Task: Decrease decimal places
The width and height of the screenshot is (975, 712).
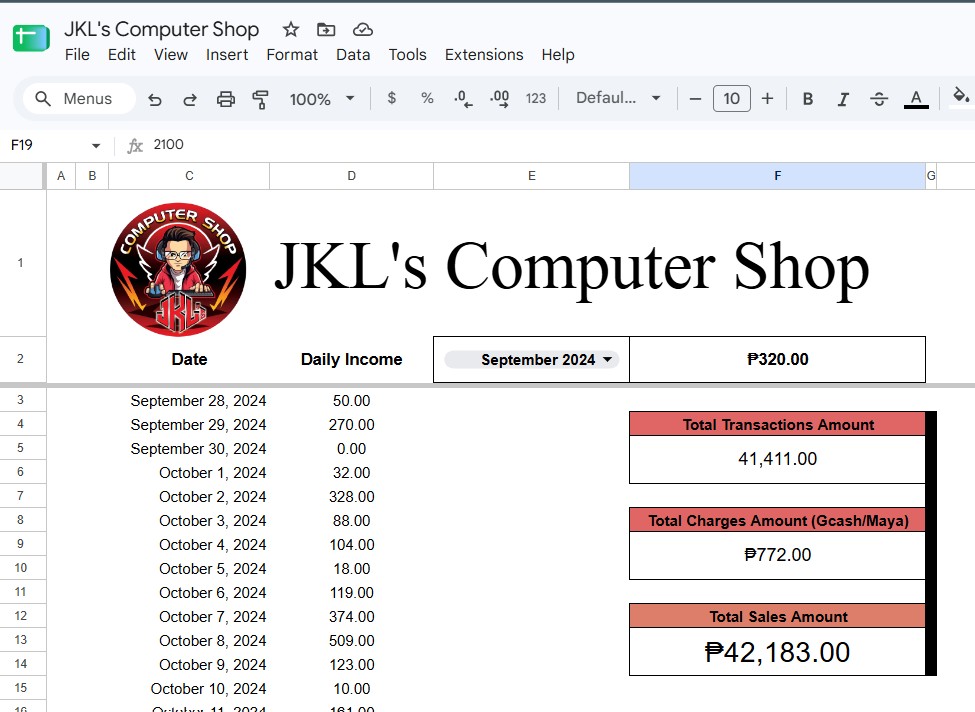Action: click(463, 99)
